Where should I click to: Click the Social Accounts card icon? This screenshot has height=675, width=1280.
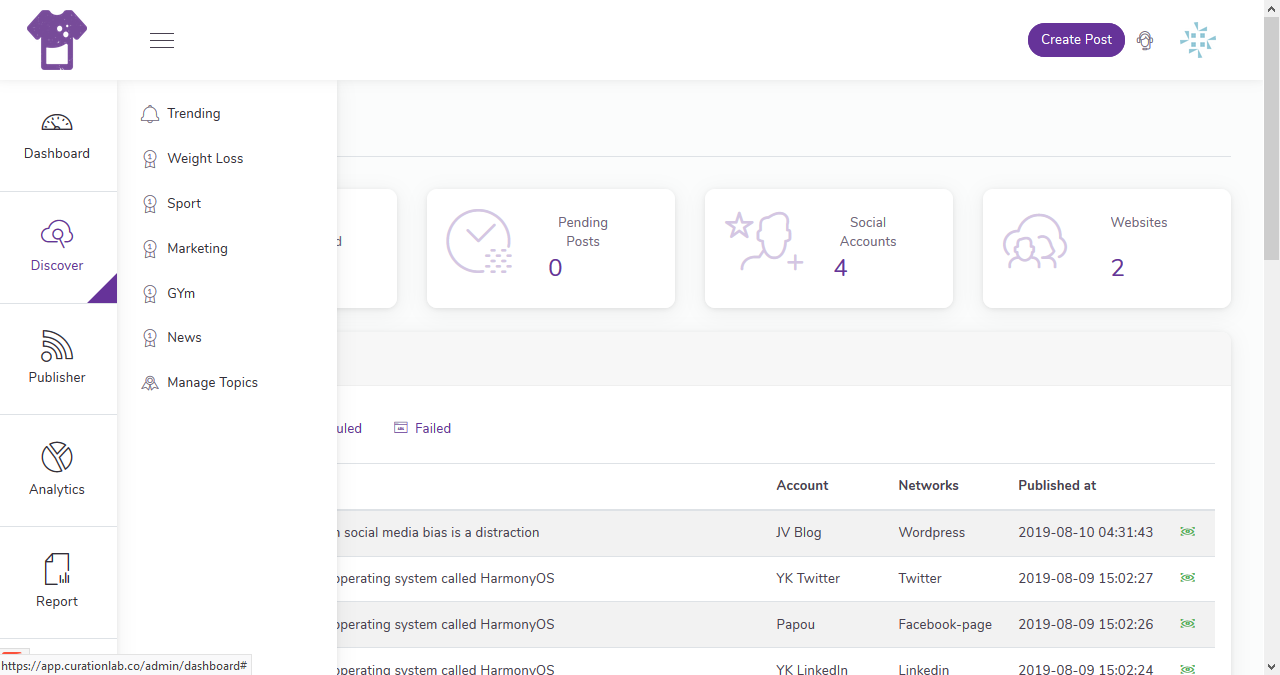[763, 242]
